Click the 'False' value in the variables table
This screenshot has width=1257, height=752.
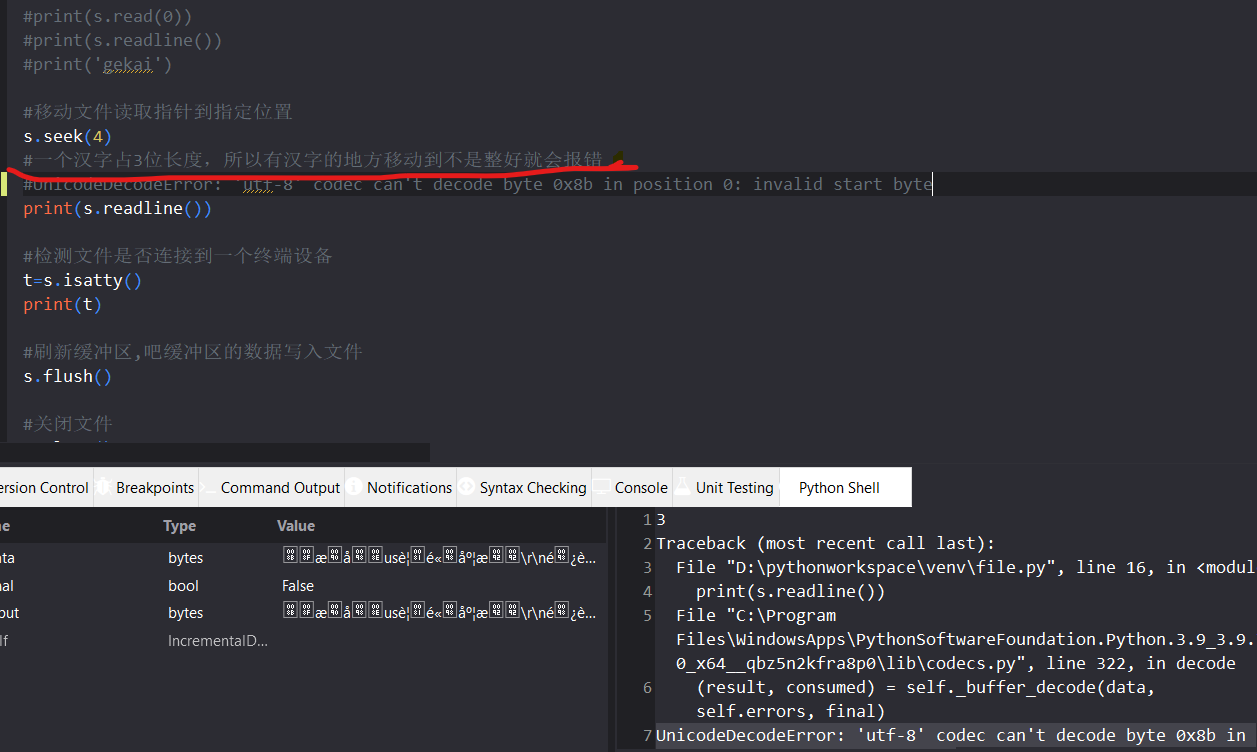(298, 586)
